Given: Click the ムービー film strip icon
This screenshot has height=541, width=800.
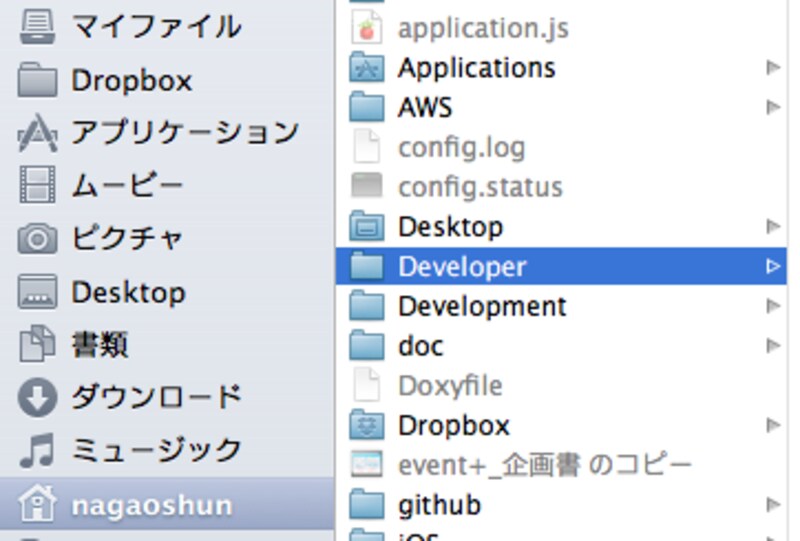Looking at the screenshot, I should [x=37, y=185].
